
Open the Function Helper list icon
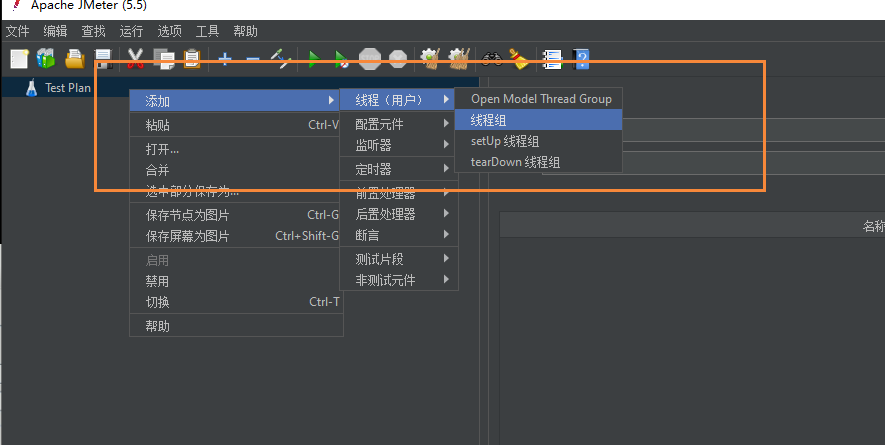coord(553,59)
